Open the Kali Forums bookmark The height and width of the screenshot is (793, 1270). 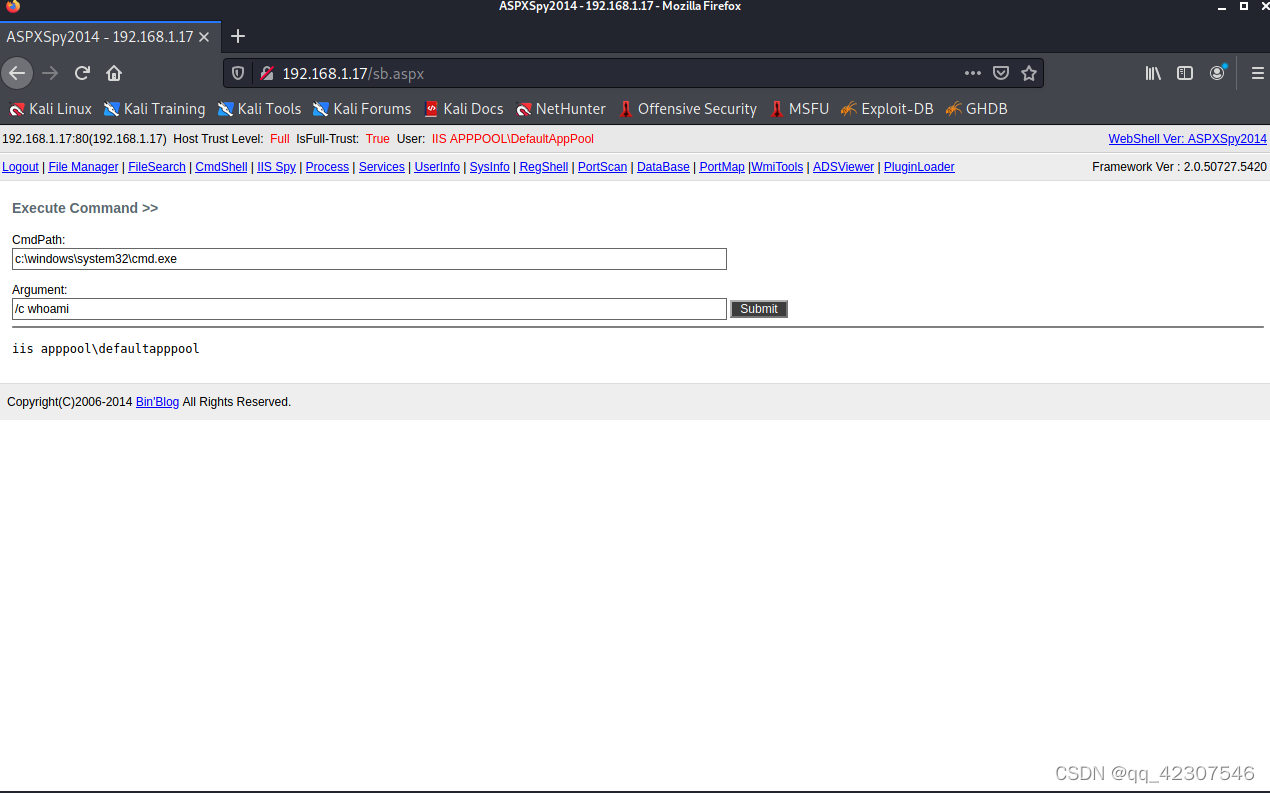pyautogui.click(x=362, y=109)
